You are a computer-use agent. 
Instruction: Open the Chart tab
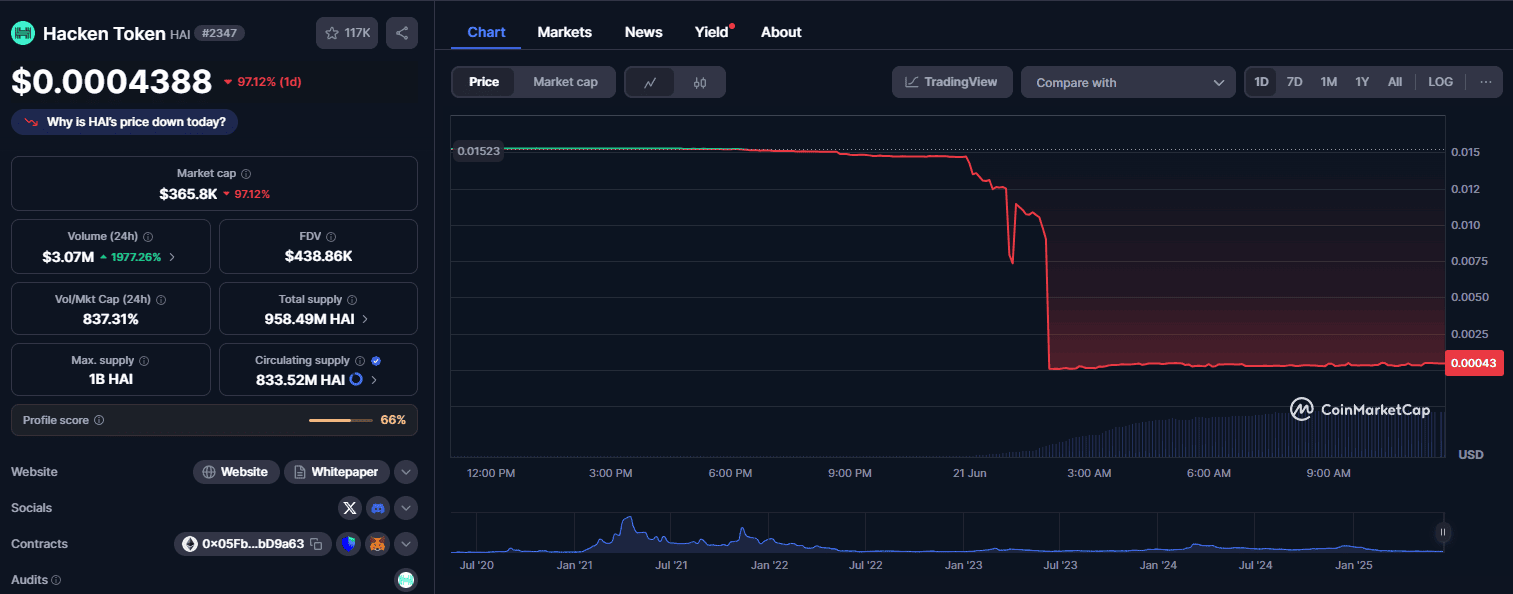pos(486,32)
